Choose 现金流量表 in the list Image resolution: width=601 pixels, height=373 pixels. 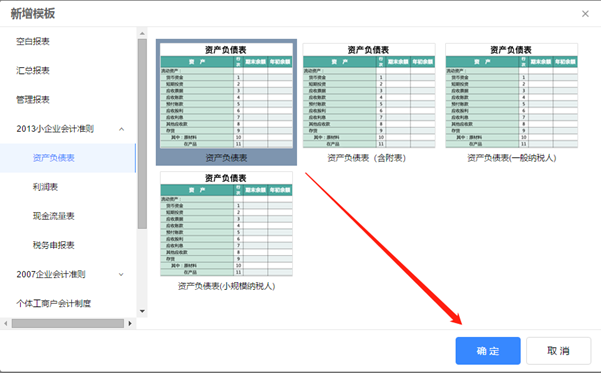pyautogui.click(x=54, y=216)
